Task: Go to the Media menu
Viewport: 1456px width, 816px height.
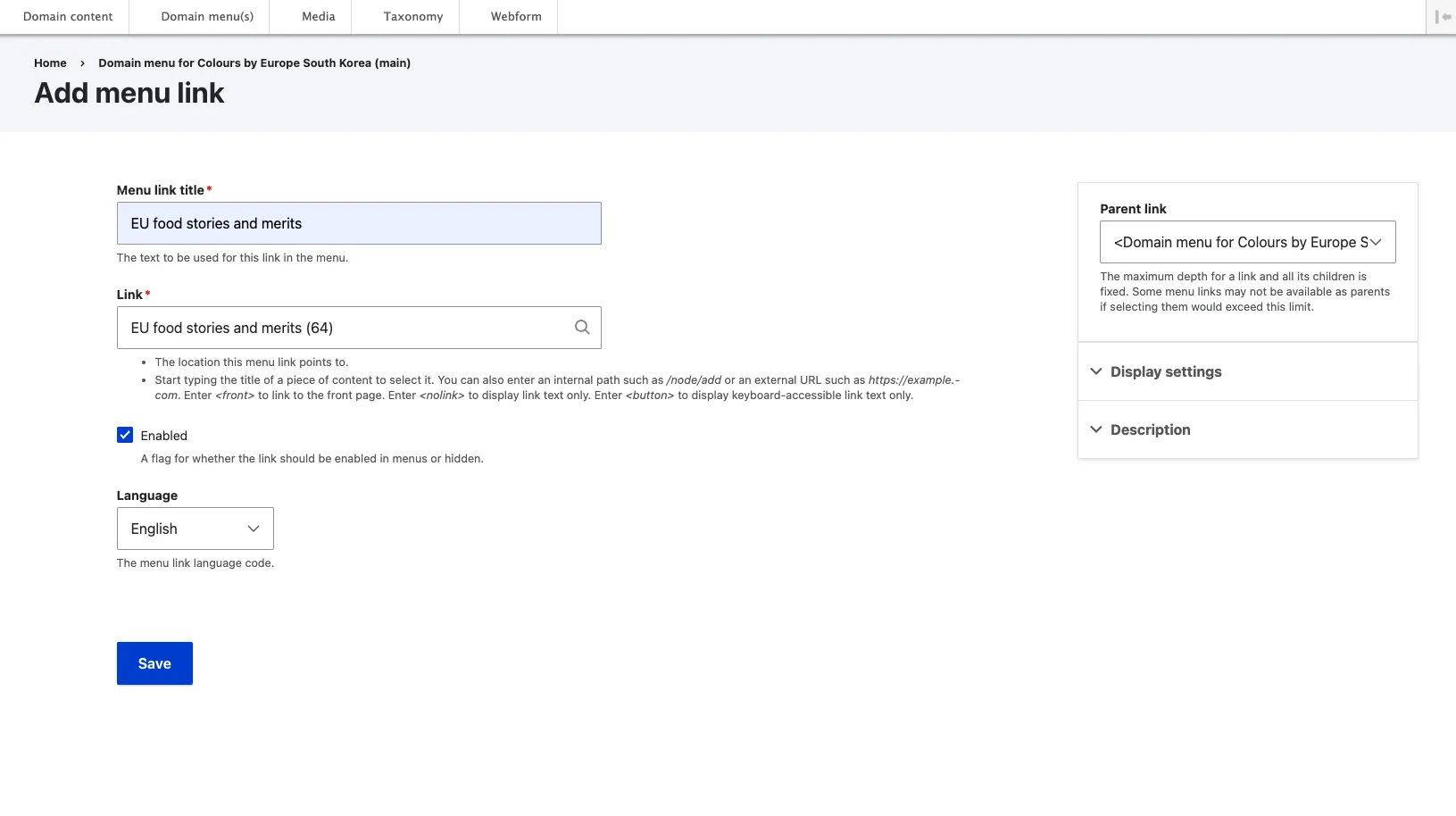Action: [x=319, y=17]
